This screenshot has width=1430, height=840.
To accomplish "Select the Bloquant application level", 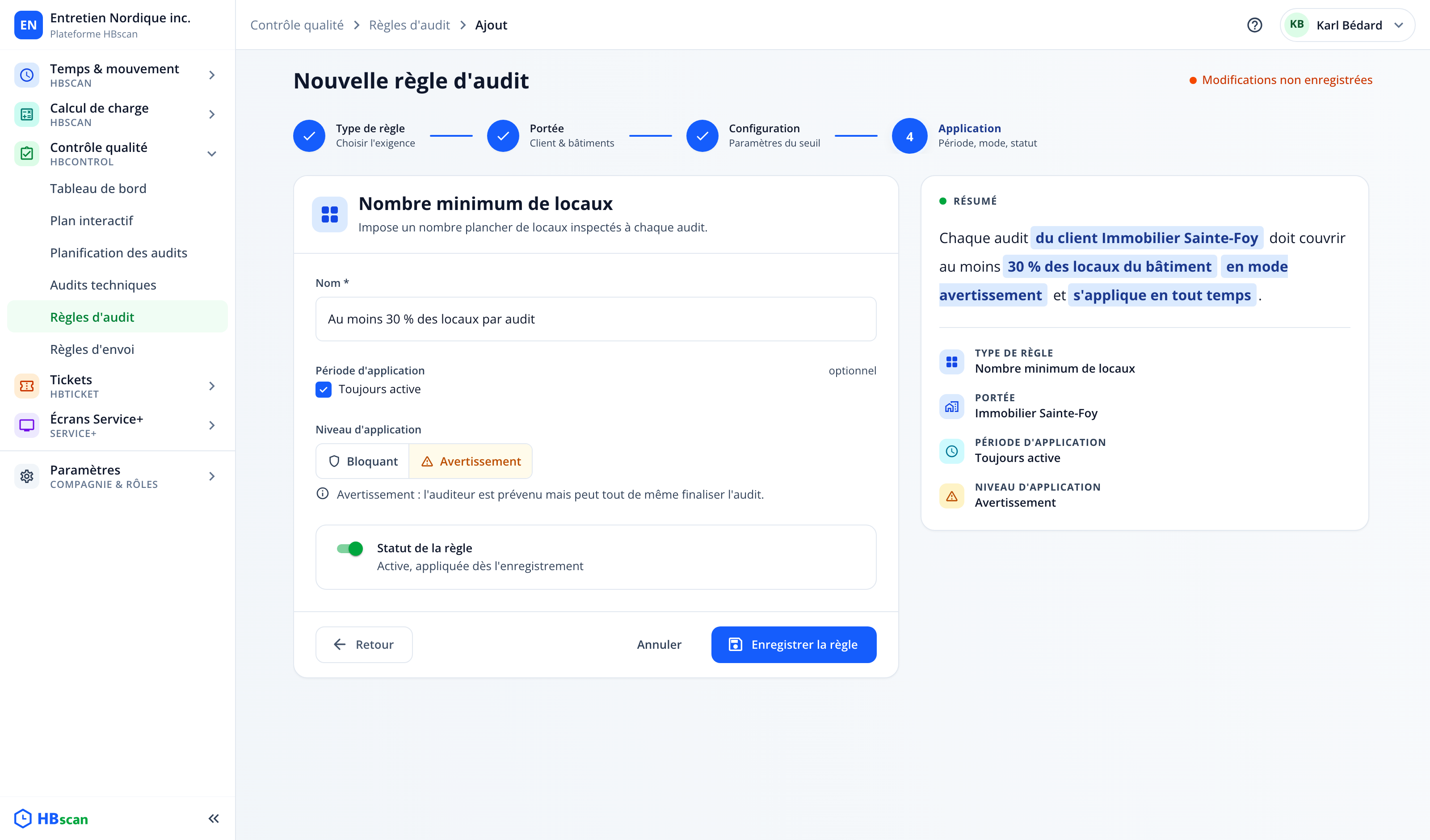I will (362, 462).
